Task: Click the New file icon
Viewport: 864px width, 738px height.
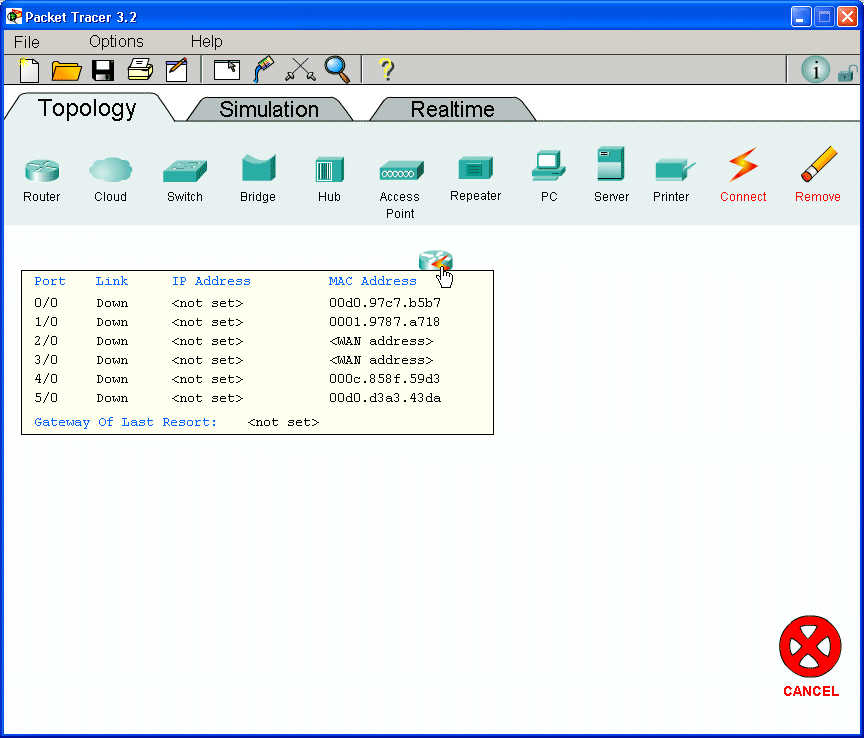Action: (x=29, y=70)
